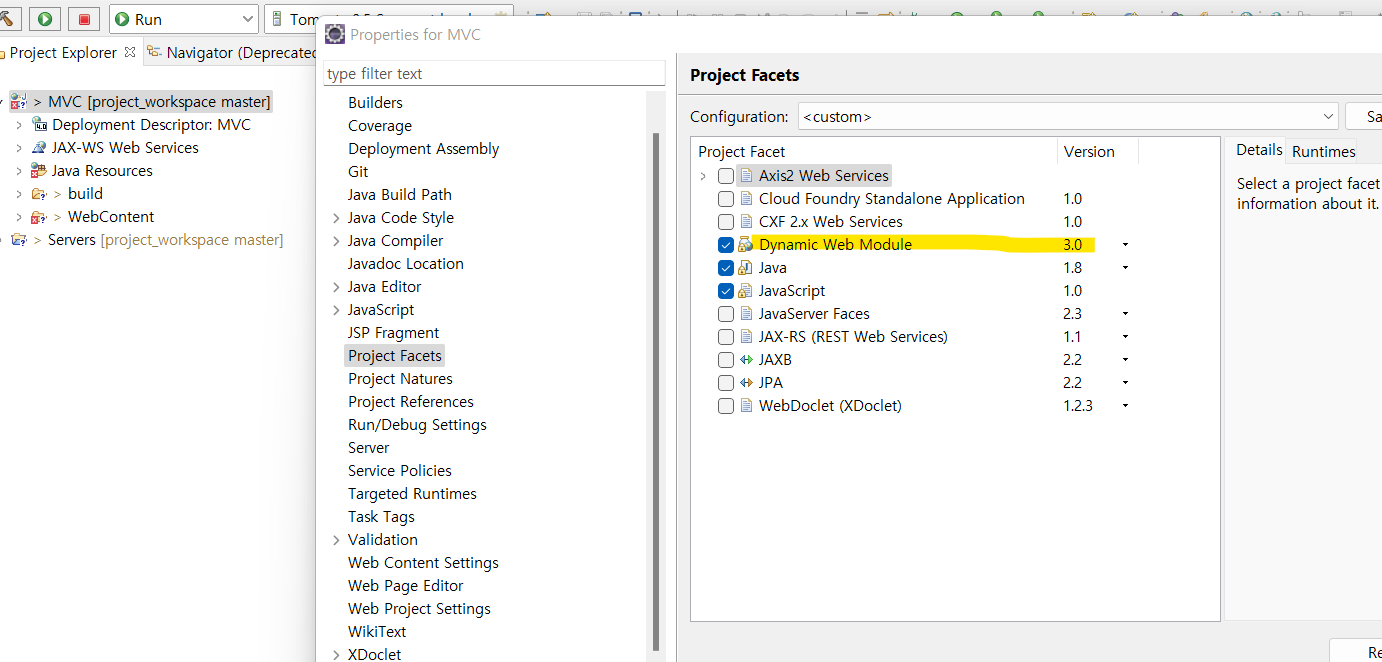This screenshot has height=662, width=1382.
Task: Open the Run launch mode dropdown
Action: point(248,19)
